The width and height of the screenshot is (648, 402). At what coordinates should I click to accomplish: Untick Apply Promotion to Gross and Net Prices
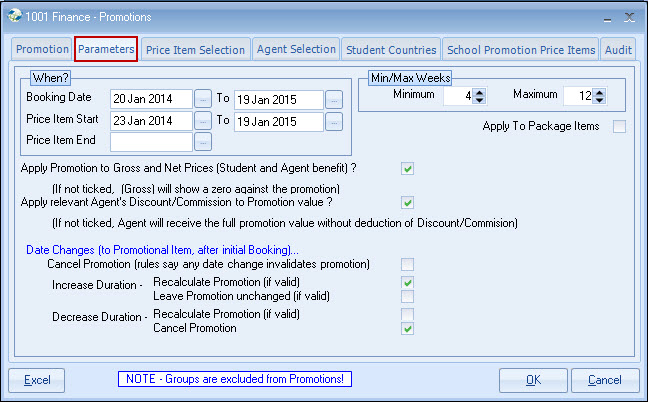[407, 168]
